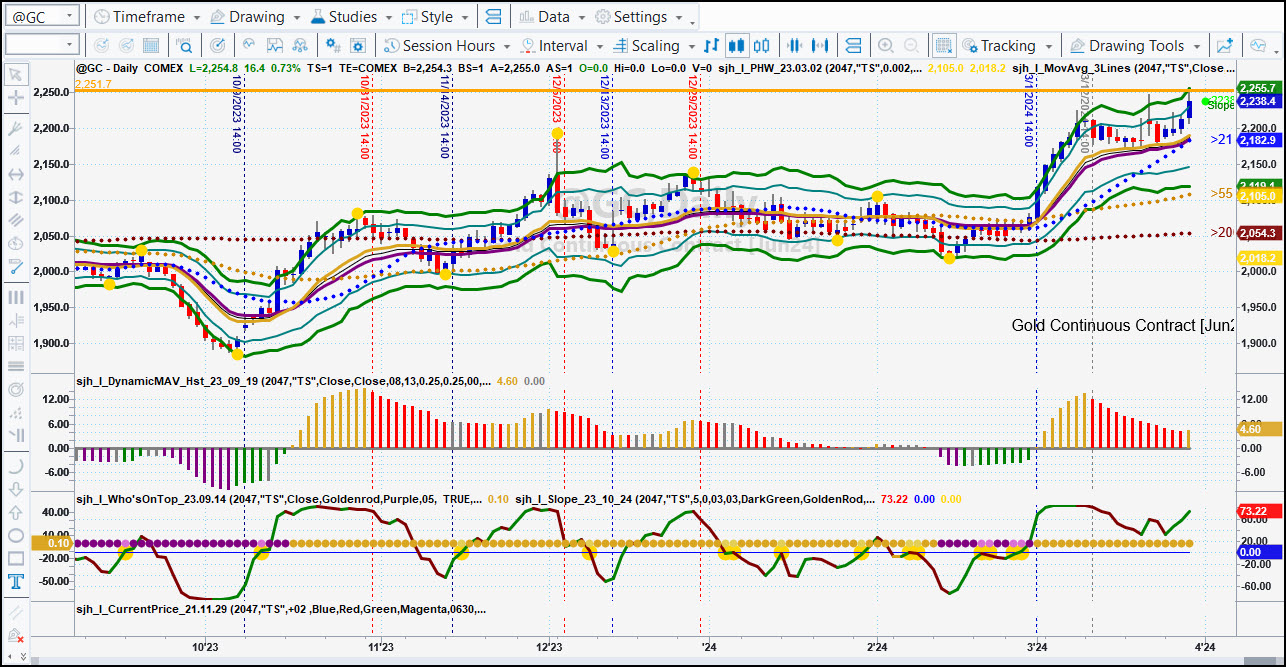The height and width of the screenshot is (667, 1286).
Task: Pick the horizontal double-arrow drawing tool
Action: pyautogui.click(x=15, y=174)
